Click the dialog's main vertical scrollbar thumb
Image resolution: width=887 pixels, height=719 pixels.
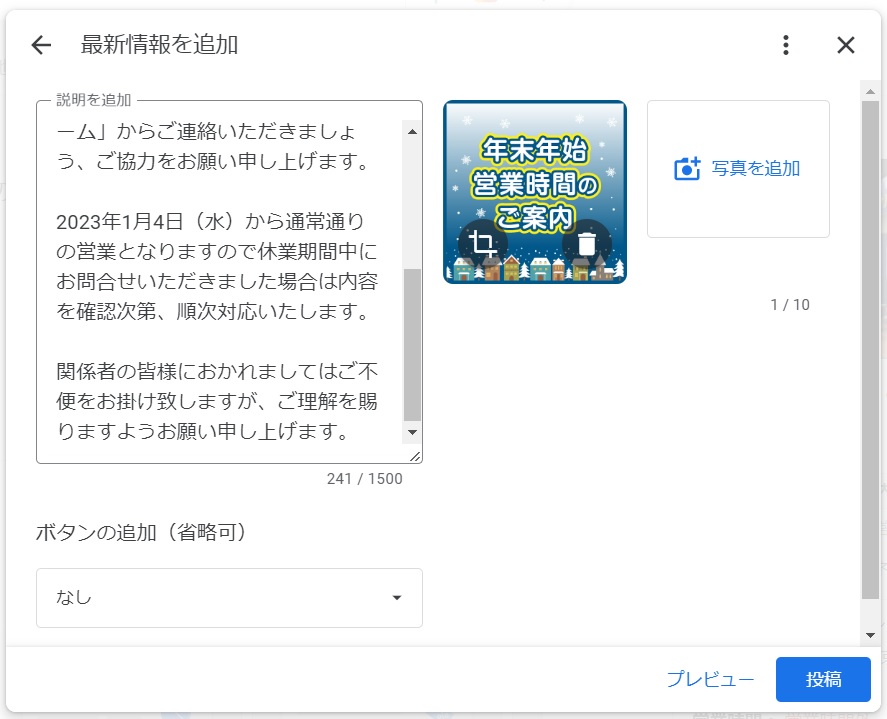871,350
